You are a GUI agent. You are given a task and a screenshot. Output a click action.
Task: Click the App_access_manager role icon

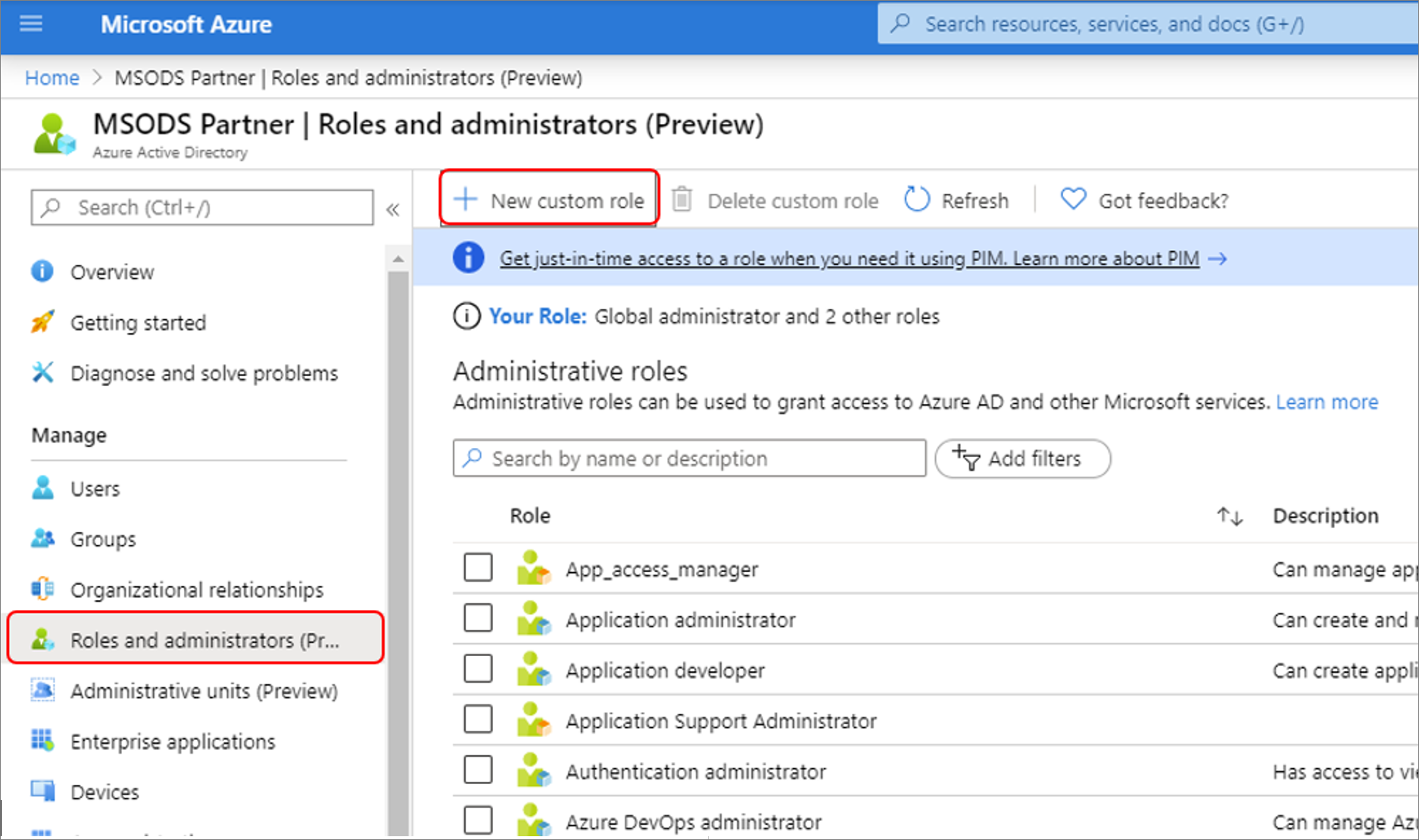pyautogui.click(x=534, y=568)
